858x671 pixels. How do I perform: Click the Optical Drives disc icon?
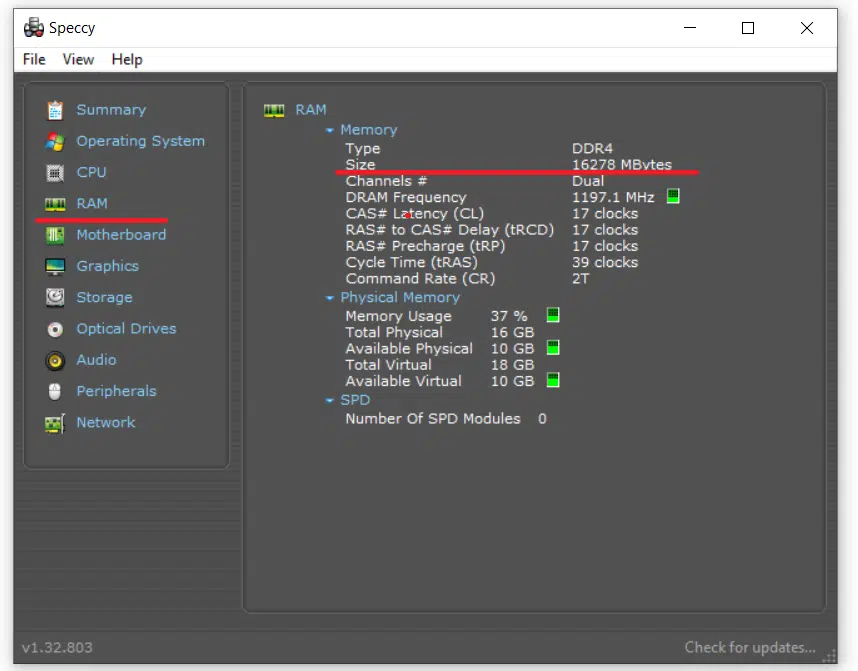tap(55, 329)
